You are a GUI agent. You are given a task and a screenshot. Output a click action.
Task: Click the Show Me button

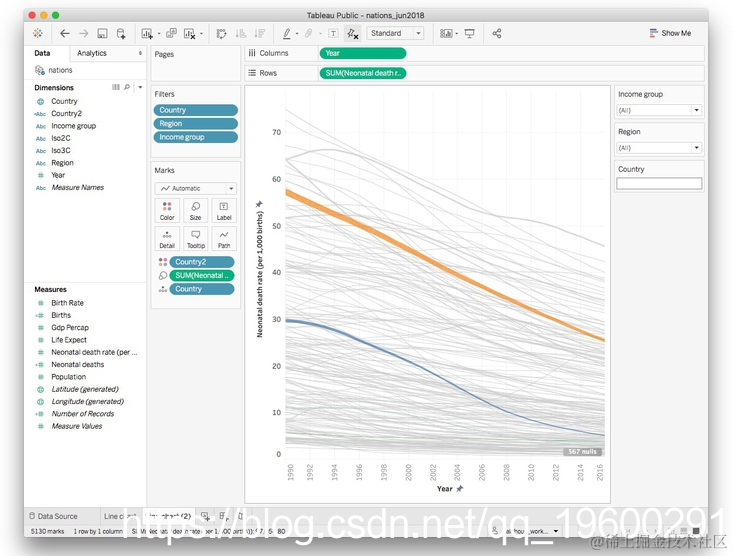(x=670, y=33)
